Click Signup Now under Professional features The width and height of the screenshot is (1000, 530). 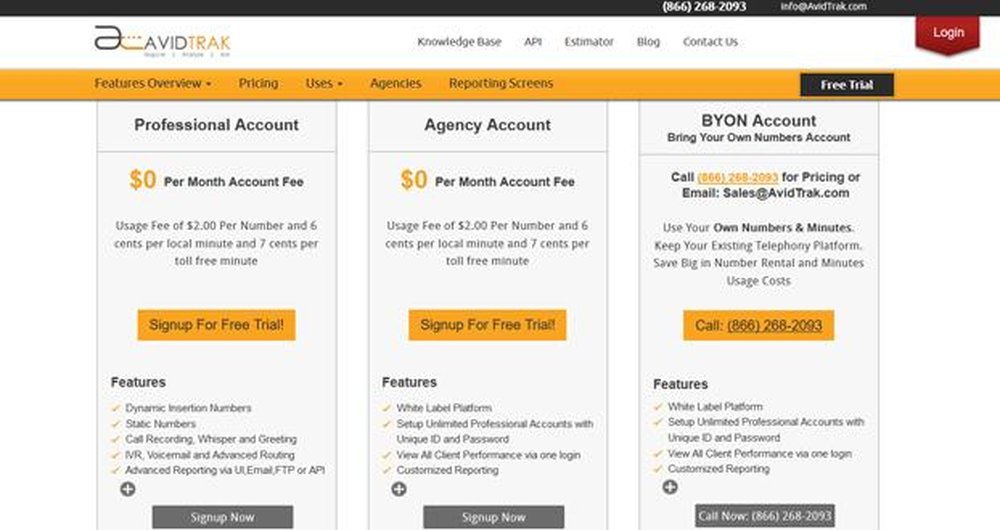click(222, 517)
